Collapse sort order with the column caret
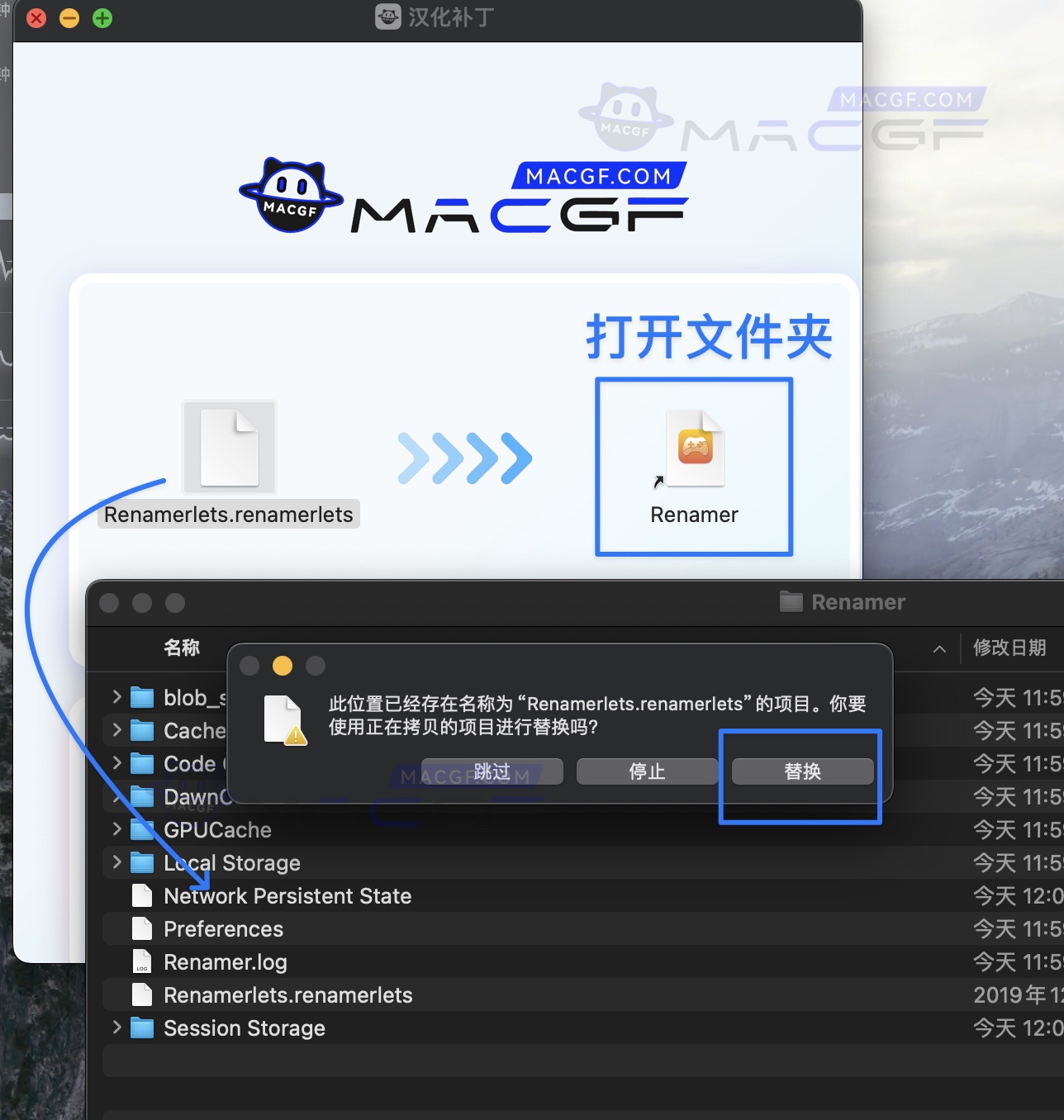Image resolution: width=1064 pixels, height=1120 pixels. click(x=938, y=649)
